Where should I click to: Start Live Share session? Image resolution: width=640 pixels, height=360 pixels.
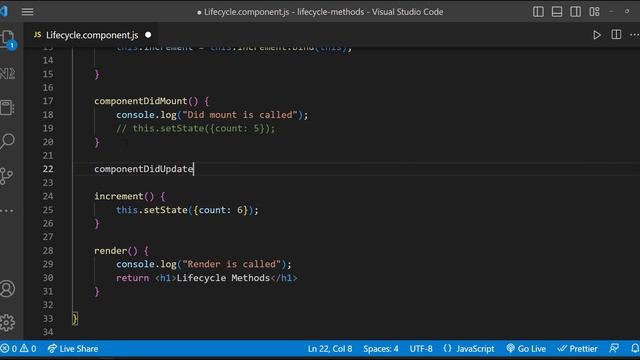point(73,349)
